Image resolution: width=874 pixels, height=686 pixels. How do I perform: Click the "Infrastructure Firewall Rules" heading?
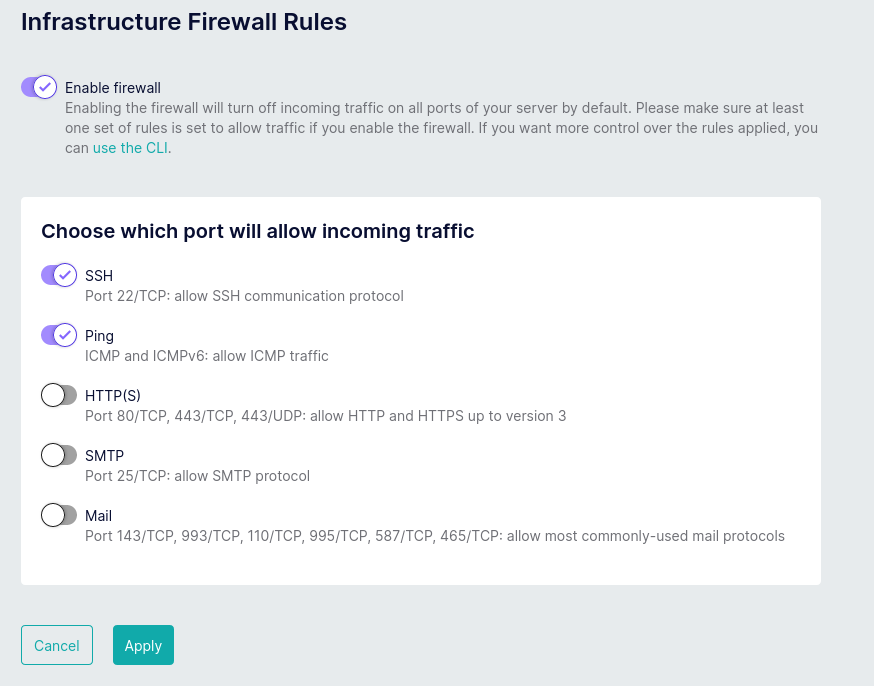pos(184,21)
